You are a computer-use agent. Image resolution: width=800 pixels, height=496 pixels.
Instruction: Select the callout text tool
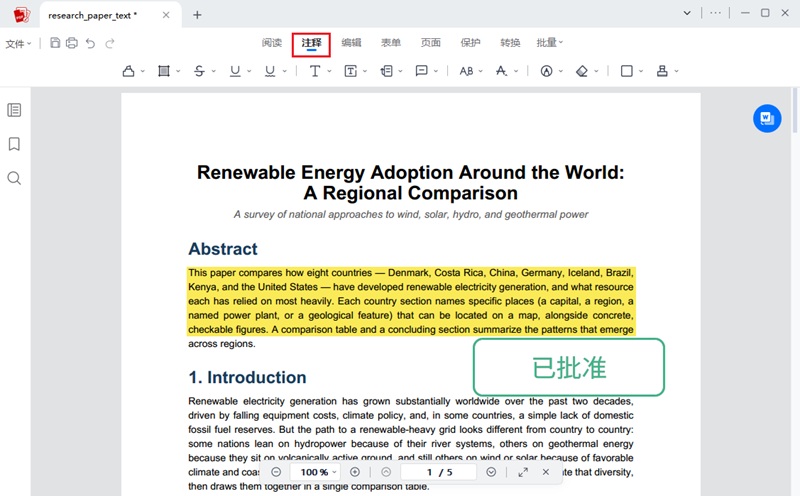(386, 71)
